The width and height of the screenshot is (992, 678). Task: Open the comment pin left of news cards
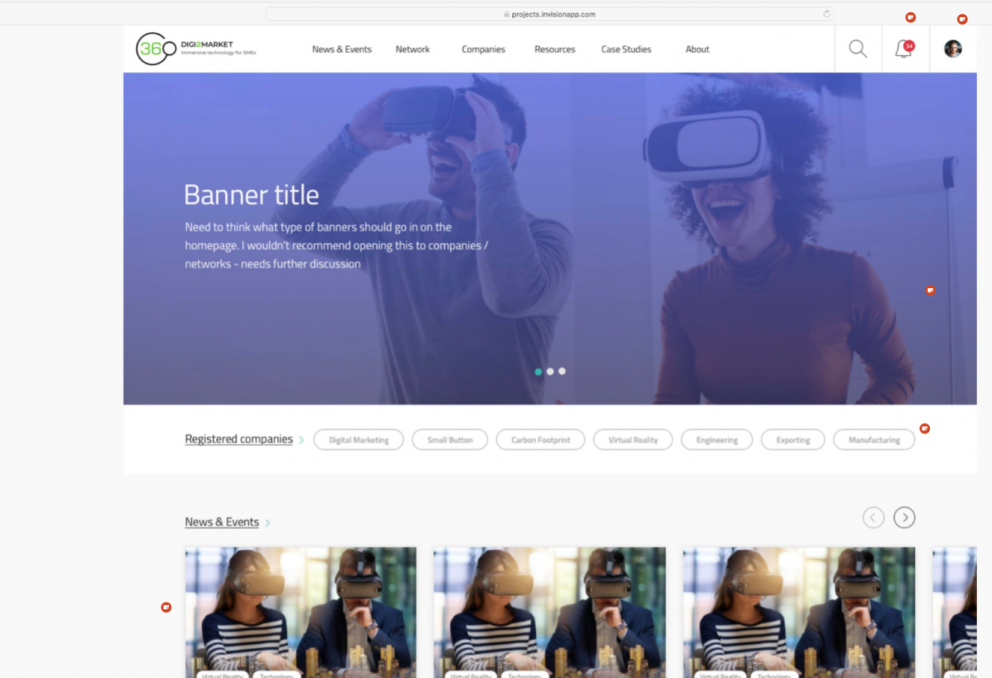tap(166, 607)
